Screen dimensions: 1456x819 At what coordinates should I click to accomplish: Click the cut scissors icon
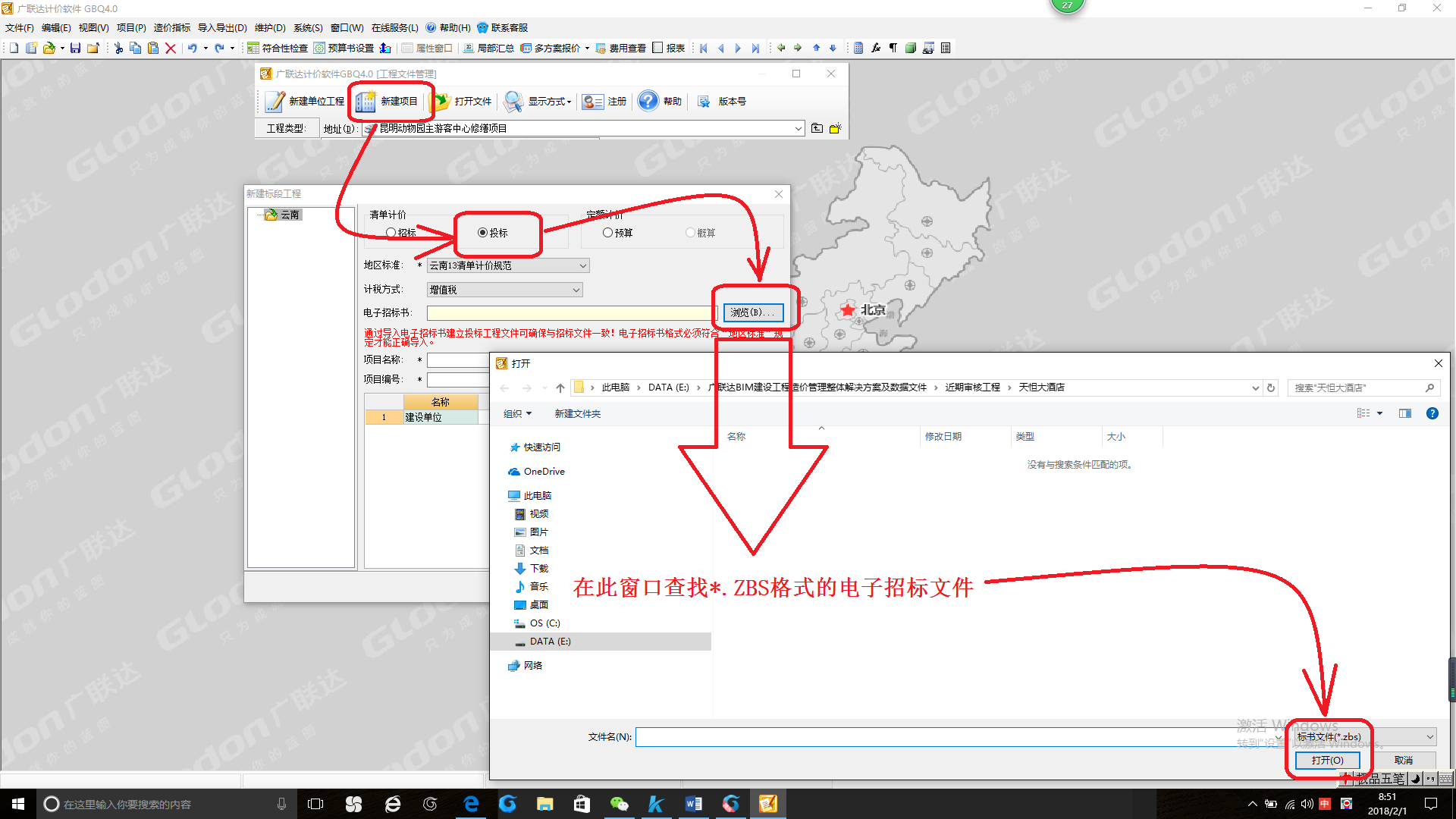pyautogui.click(x=118, y=48)
